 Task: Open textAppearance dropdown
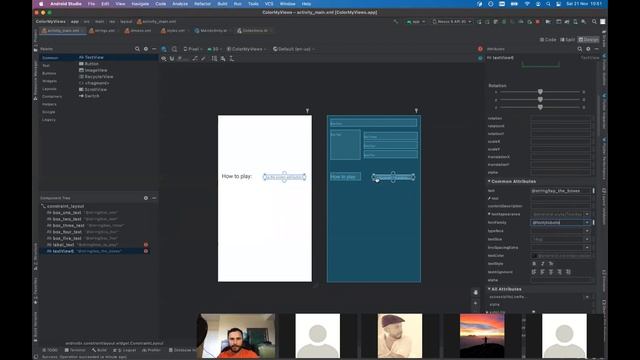click(587, 214)
